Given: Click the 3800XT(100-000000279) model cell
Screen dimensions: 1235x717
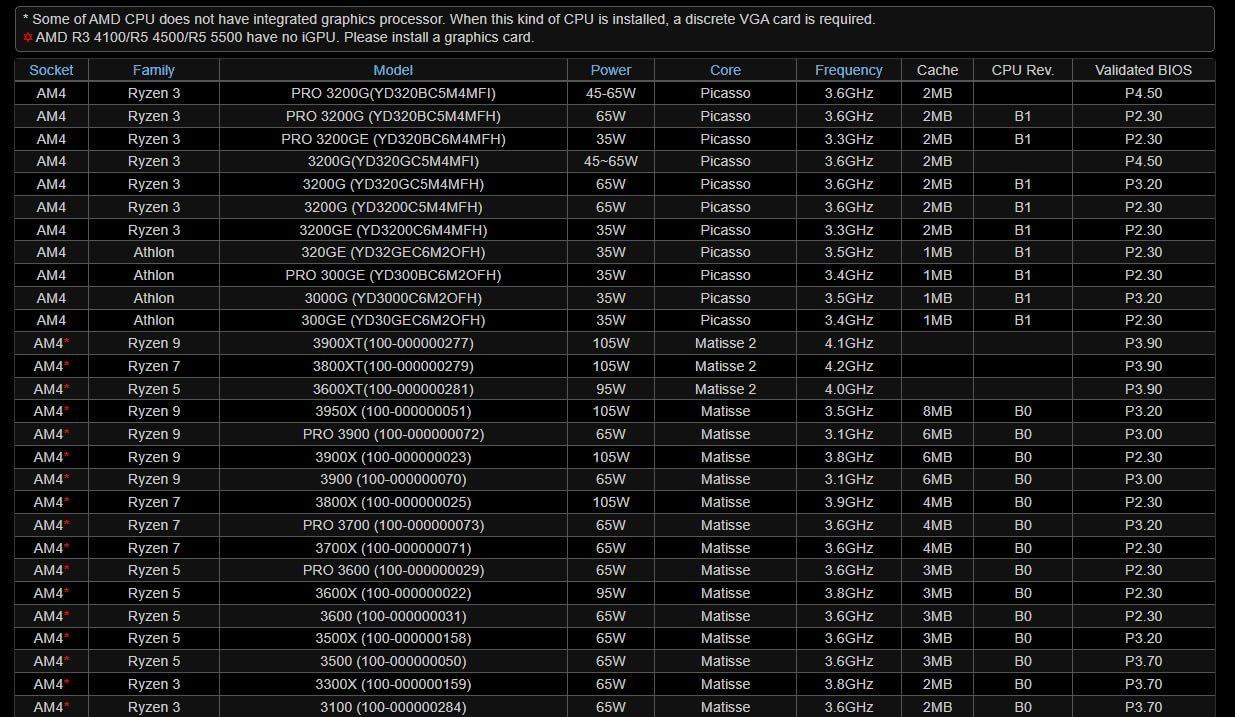Looking at the screenshot, I should point(393,366).
